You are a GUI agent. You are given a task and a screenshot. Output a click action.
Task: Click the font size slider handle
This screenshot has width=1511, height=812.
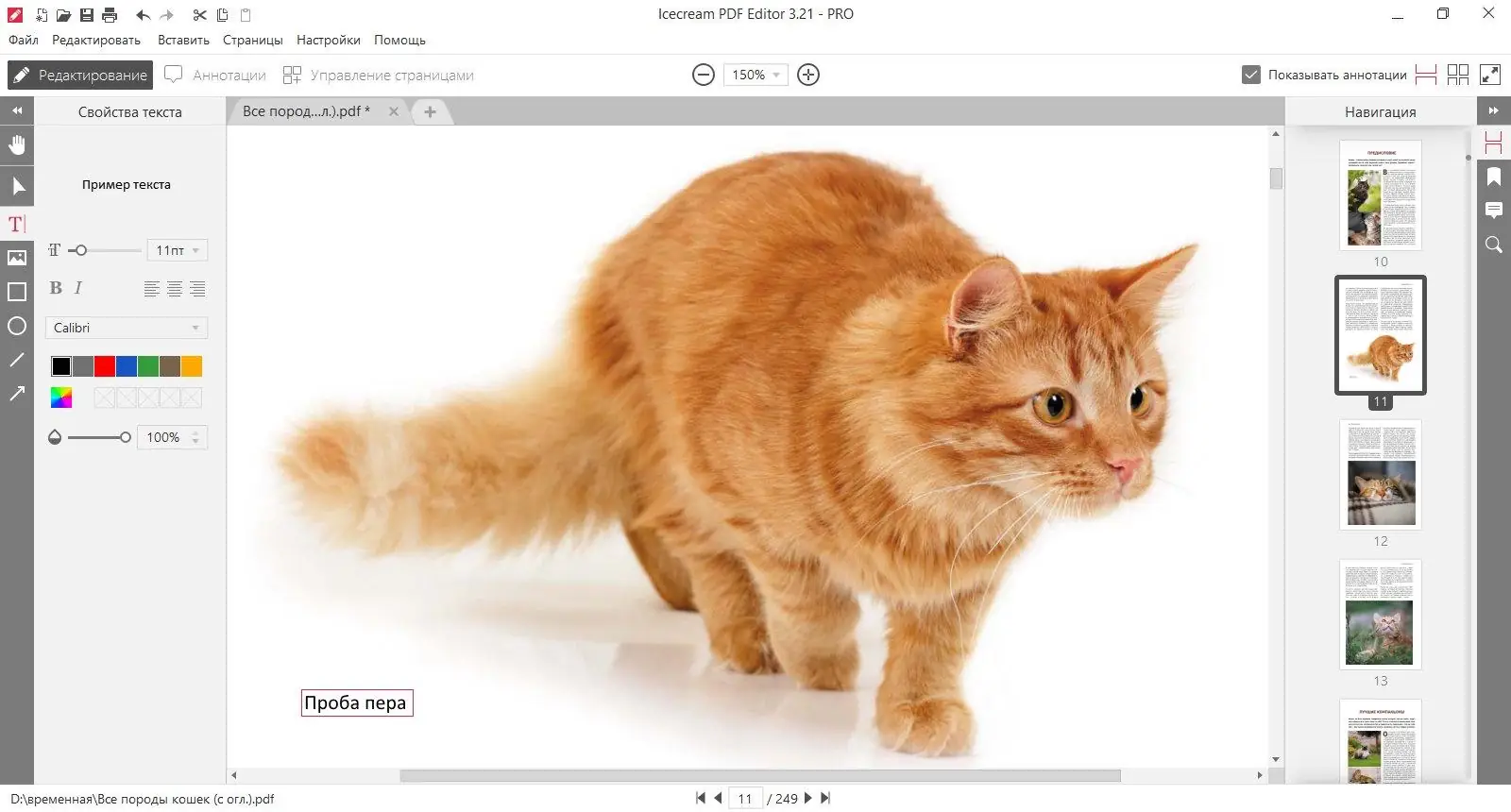click(81, 250)
